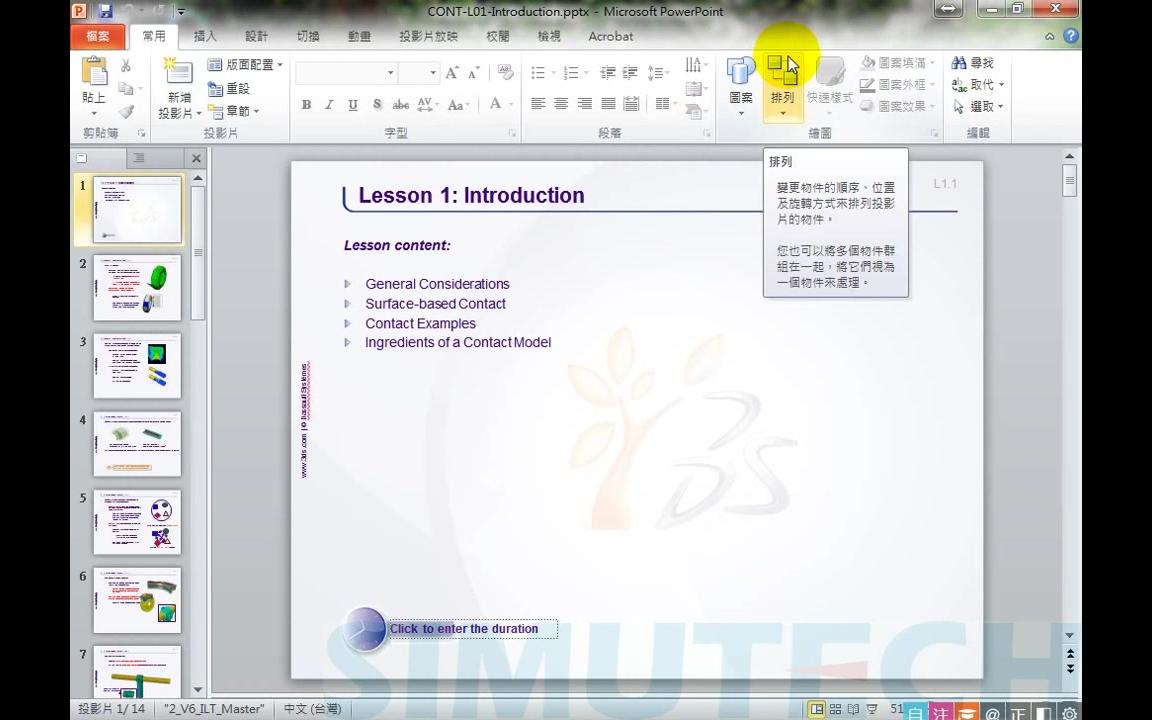Click the decrease indent icon
The height and width of the screenshot is (720, 1152).
tap(608, 72)
